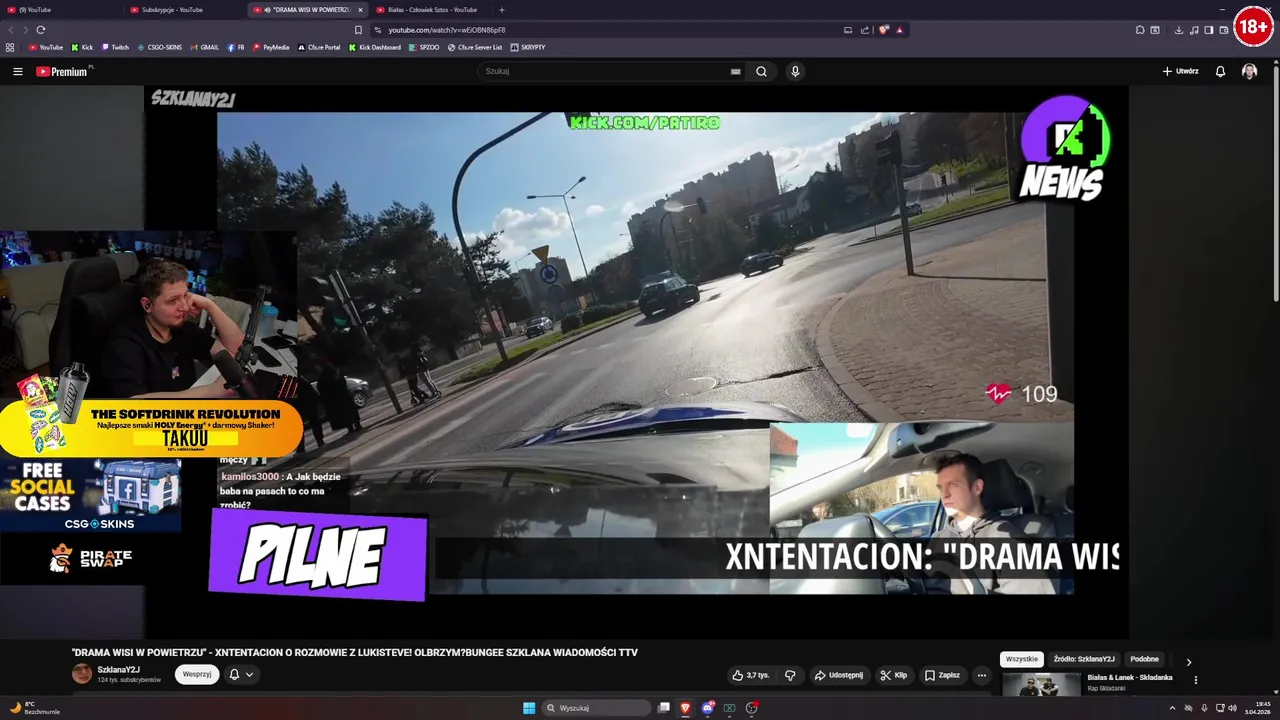This screenshot has height=720, width=1280.
Task: Open the SzklanaY2J channel name link
Action: tap(118, 670)
